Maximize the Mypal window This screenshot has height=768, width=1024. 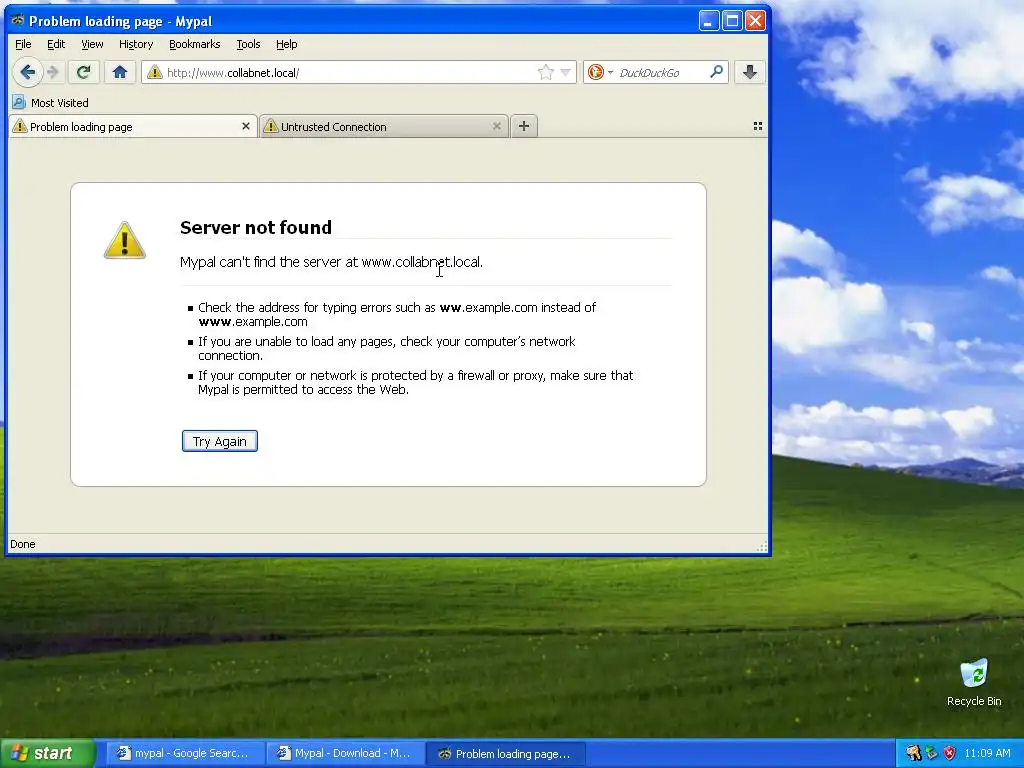click(x=732, y=21)
